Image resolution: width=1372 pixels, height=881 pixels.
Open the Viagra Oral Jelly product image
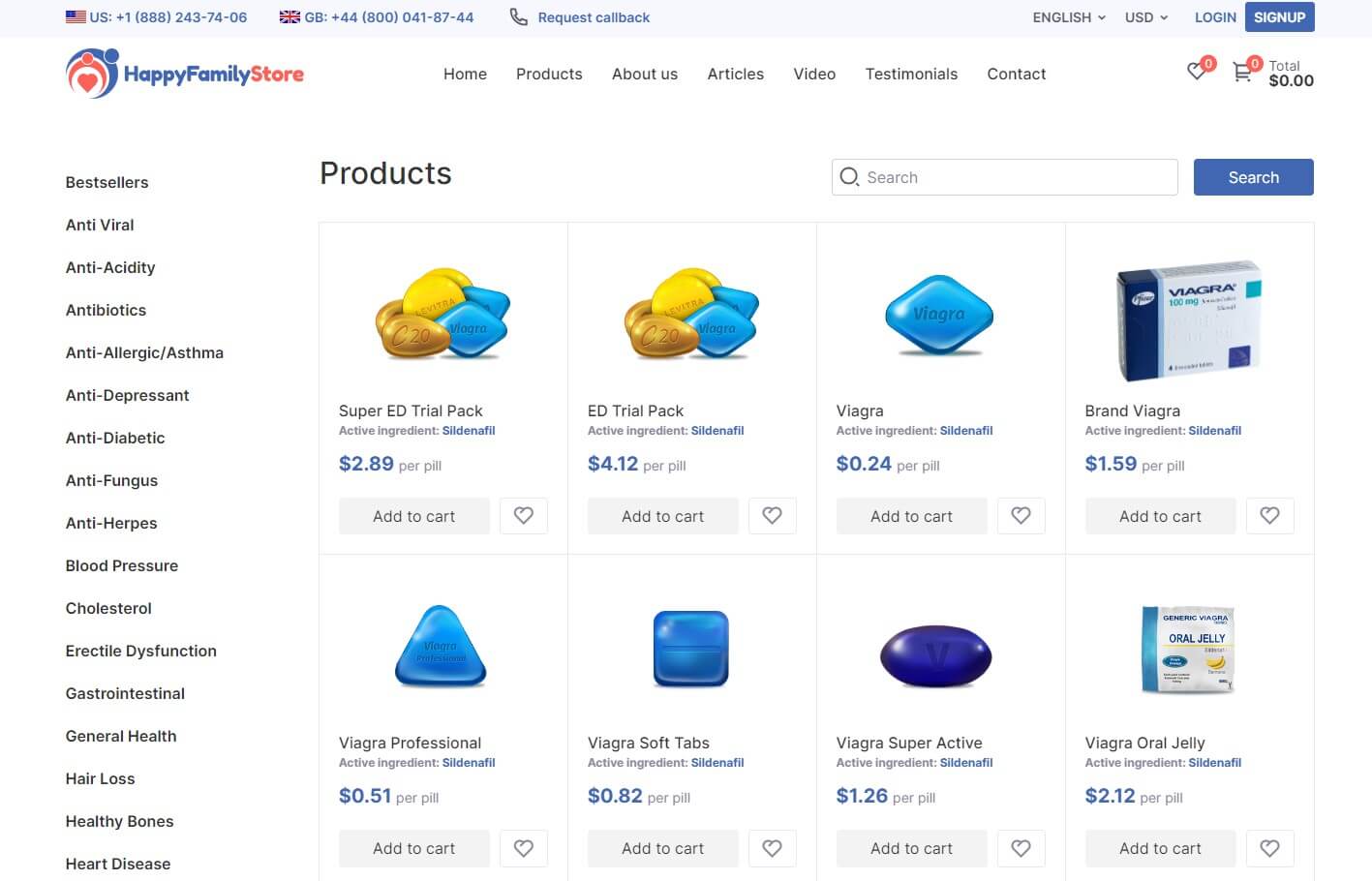click(1189, 650)
